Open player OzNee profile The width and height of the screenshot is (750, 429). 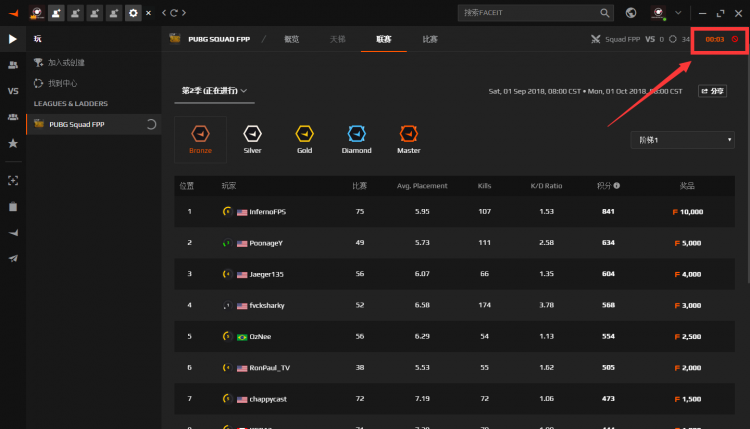pyautogui.click(x=260, y=337)
